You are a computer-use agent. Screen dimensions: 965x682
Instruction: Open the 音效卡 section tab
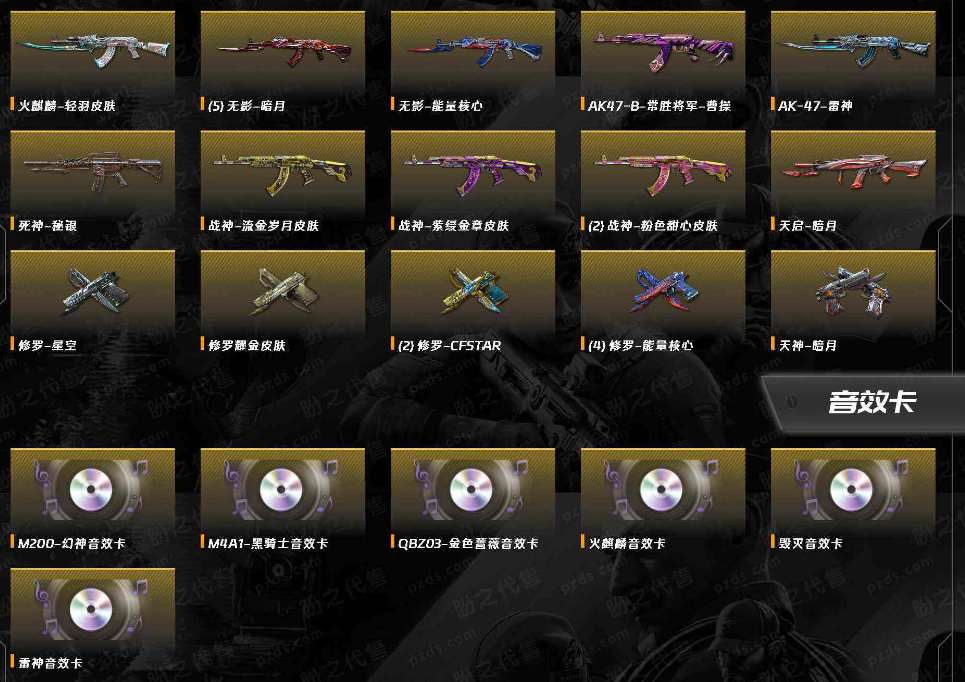coord(863,403)
